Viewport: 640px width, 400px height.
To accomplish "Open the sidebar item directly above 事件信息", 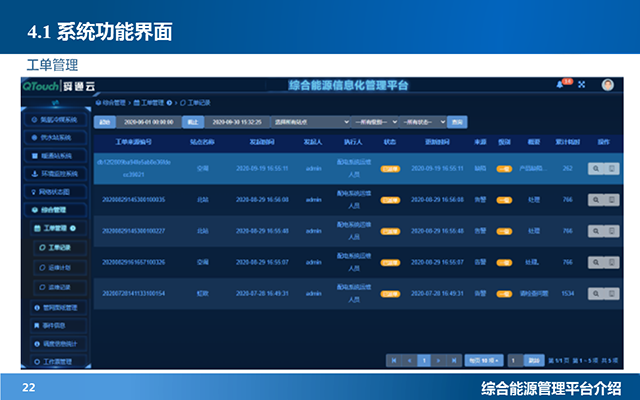I will [59, 307].
